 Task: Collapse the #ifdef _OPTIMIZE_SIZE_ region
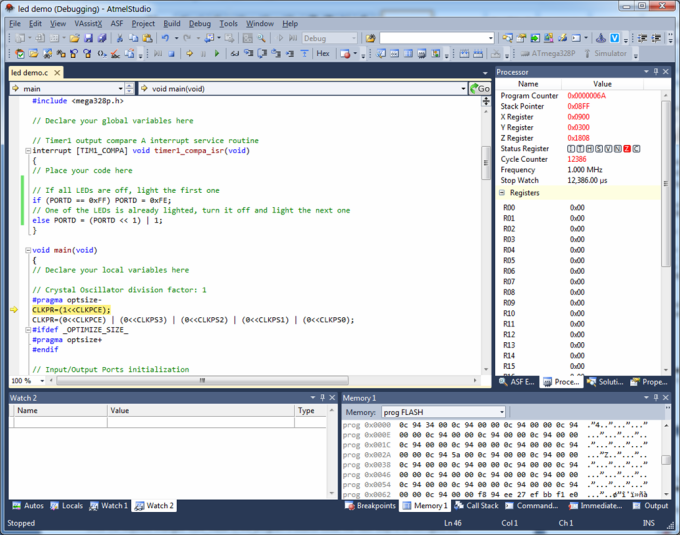(x=28, y=330)
